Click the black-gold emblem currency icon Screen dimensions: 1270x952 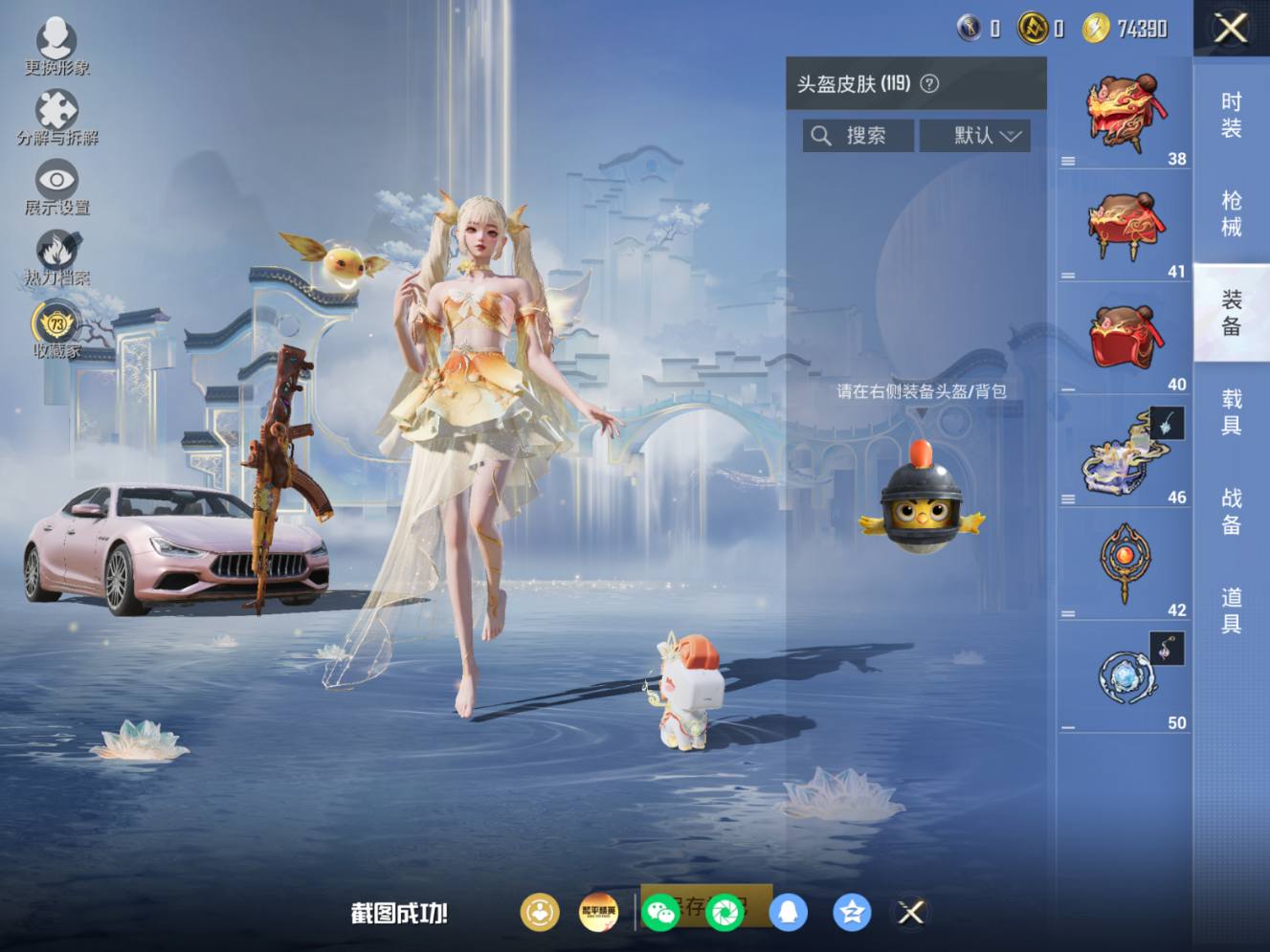pos(1033,28)
